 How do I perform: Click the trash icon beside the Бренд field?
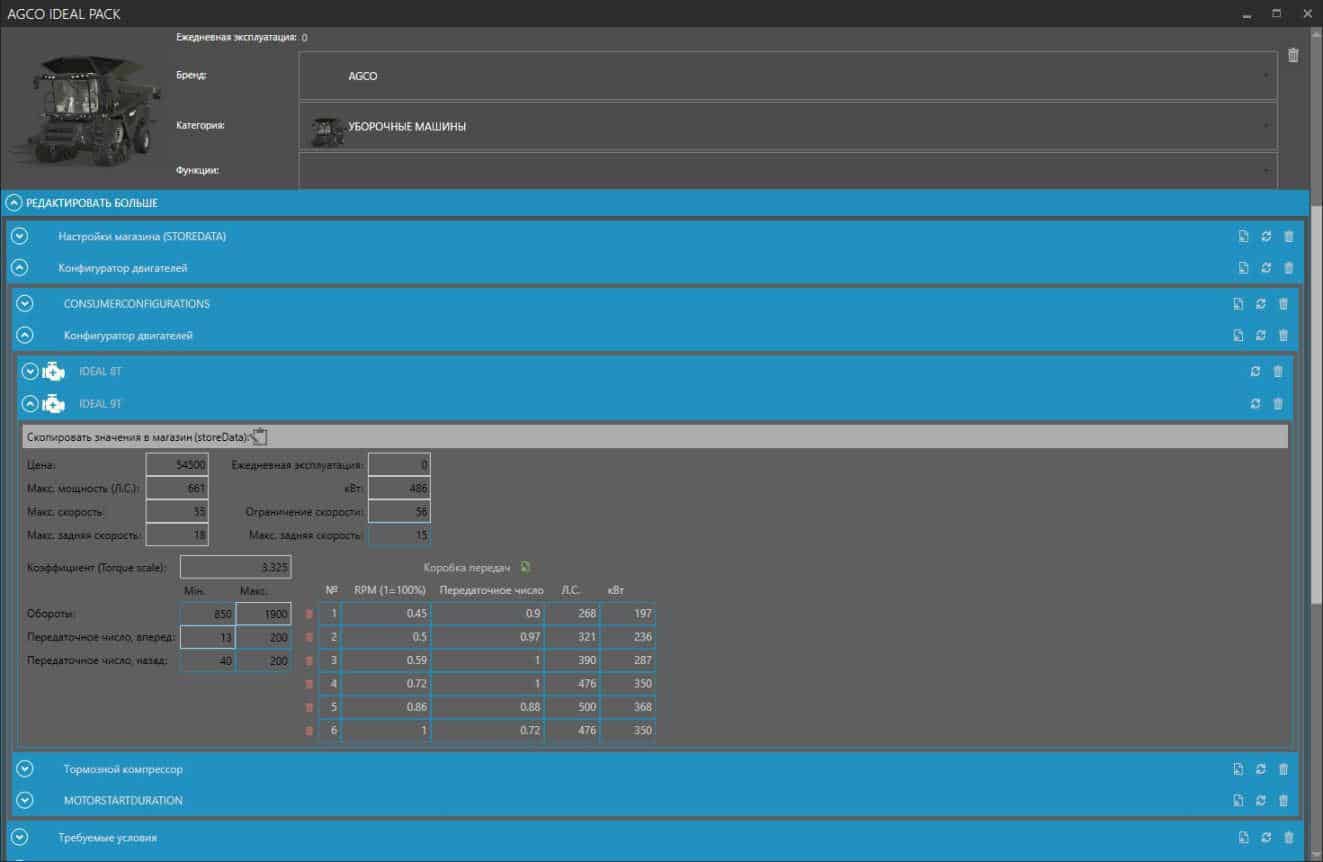click(x=1293, y=56)
